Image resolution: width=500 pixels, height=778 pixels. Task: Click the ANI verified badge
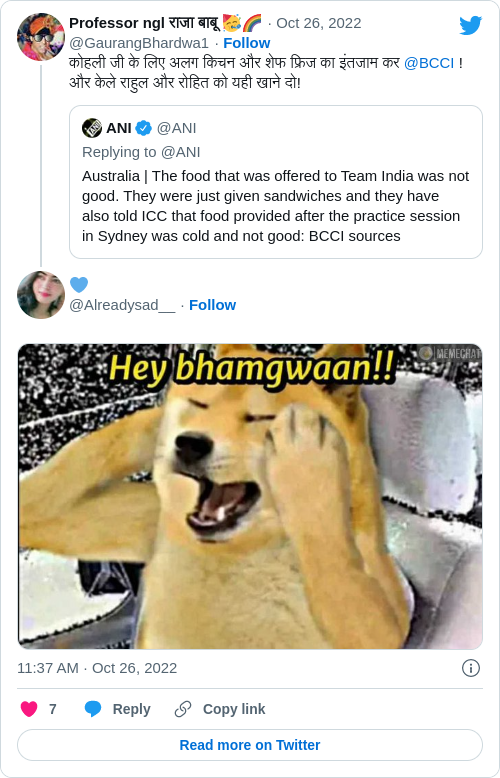coord(143,128)
